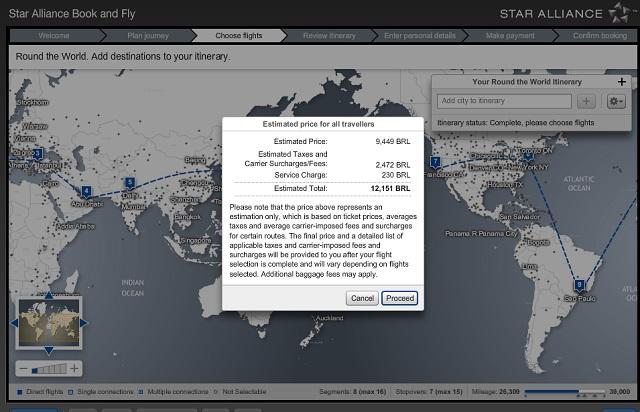Click the mileage progress bar
640x412 pixels.
coord(565,392)
